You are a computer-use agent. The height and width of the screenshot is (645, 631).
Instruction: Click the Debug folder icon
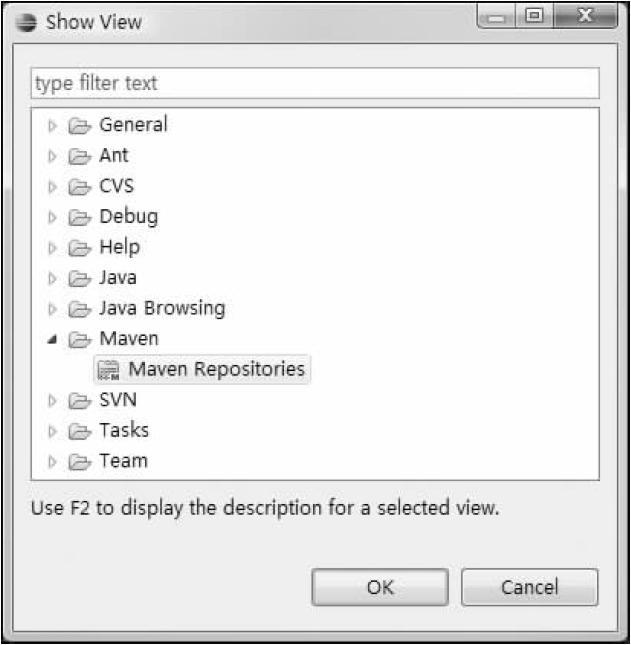click(x=79, y=217)
